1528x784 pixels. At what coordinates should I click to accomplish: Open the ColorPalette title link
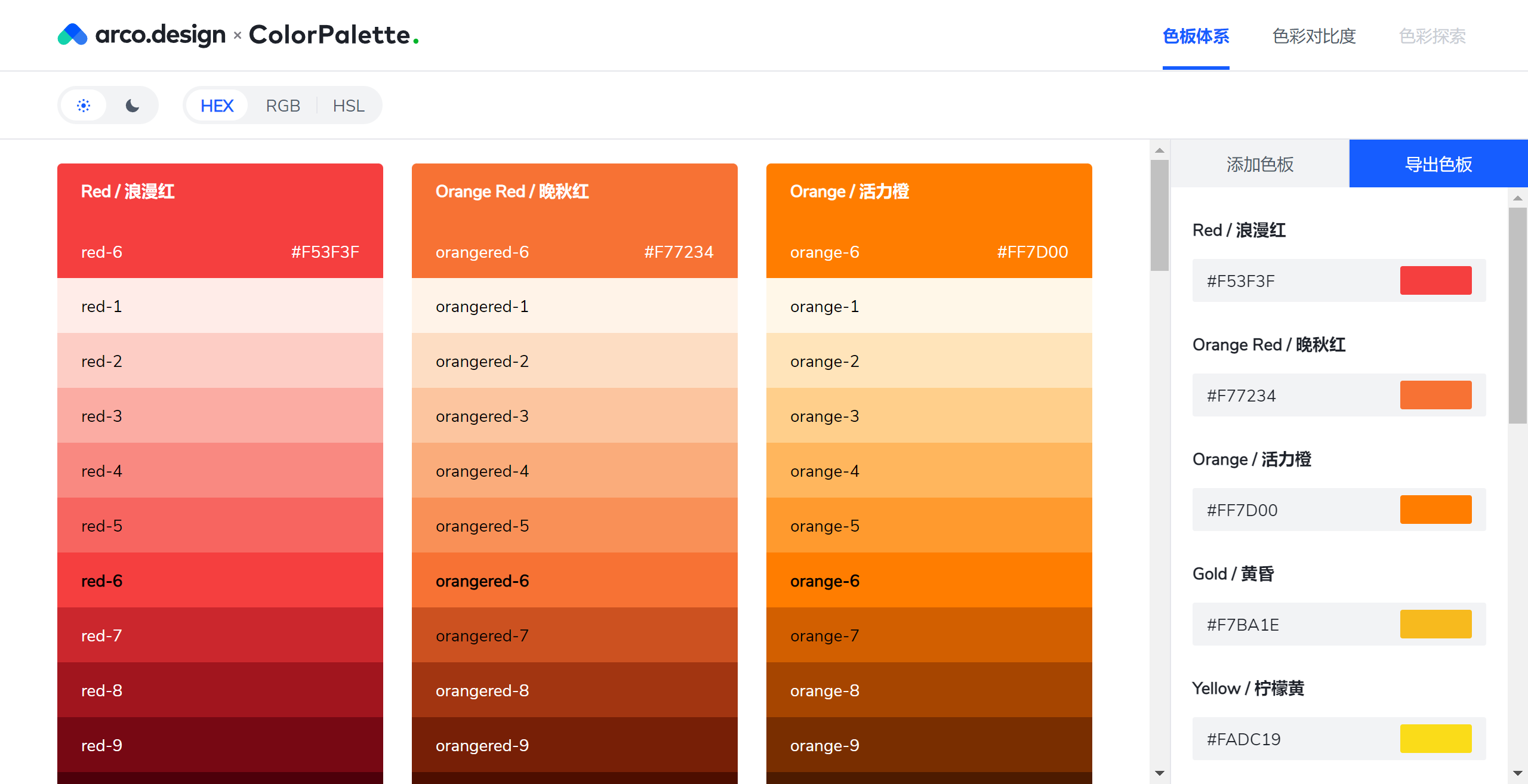[334, 35]
